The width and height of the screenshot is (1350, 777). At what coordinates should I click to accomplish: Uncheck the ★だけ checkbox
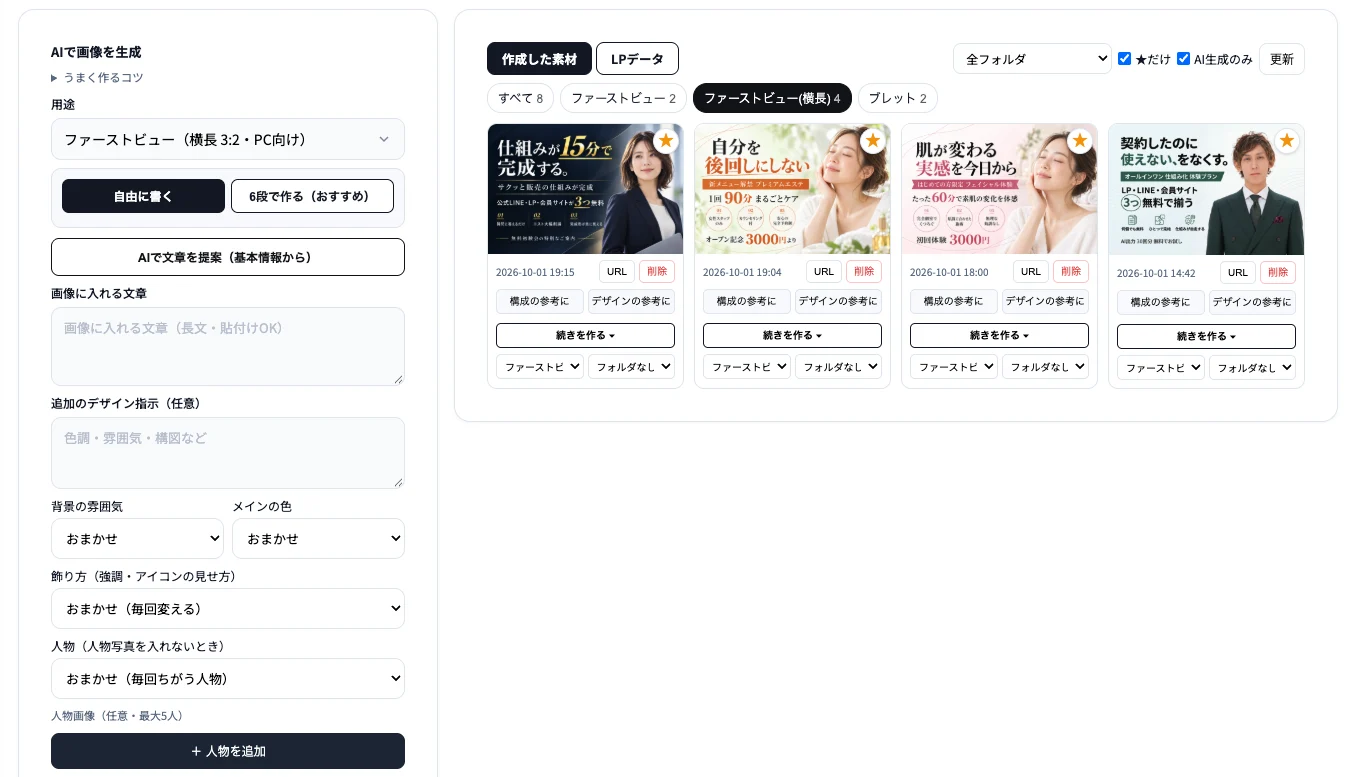point(1124,59)
